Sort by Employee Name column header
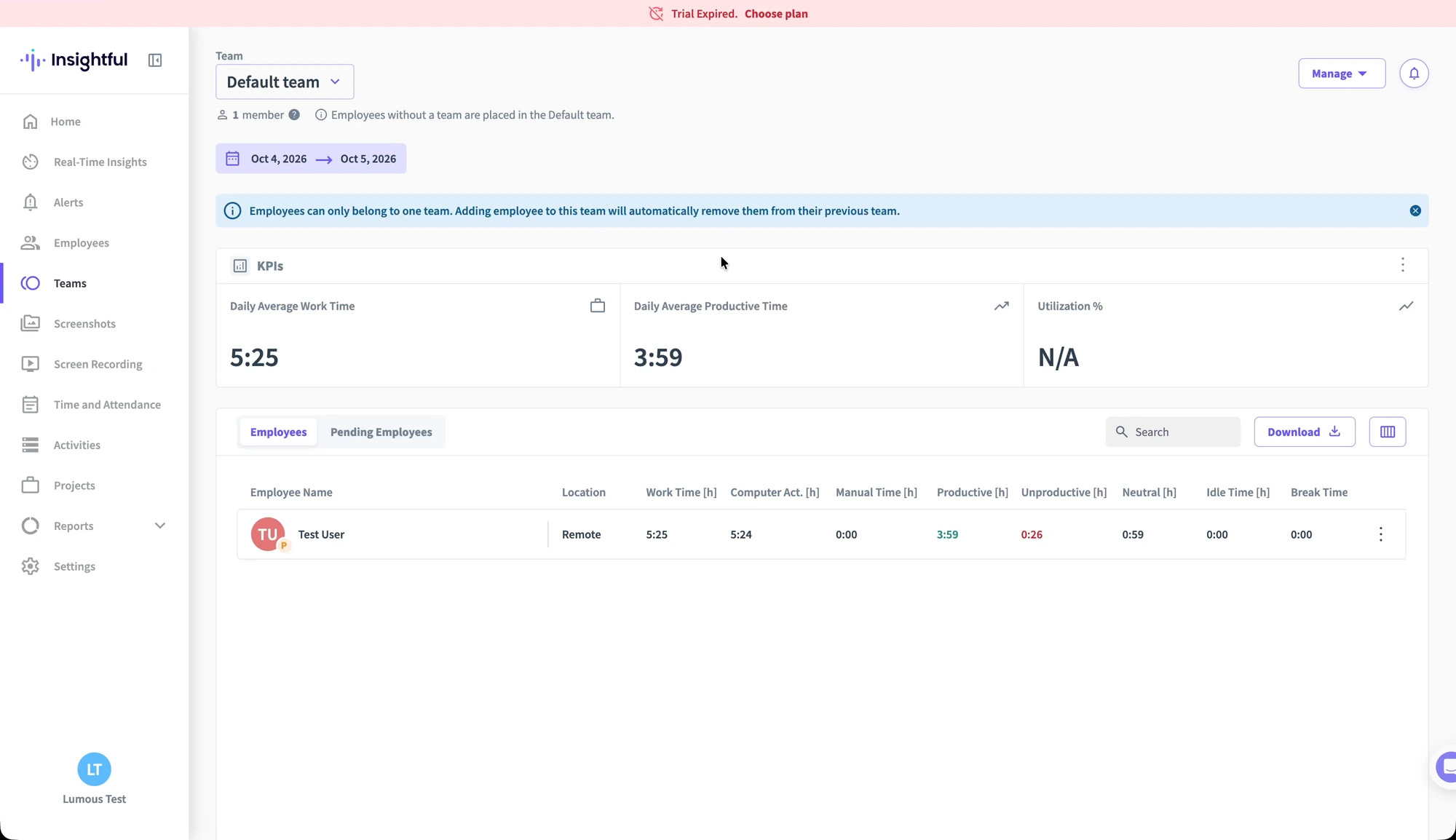Screen dimensions: 1456x840 coord(291,492)
